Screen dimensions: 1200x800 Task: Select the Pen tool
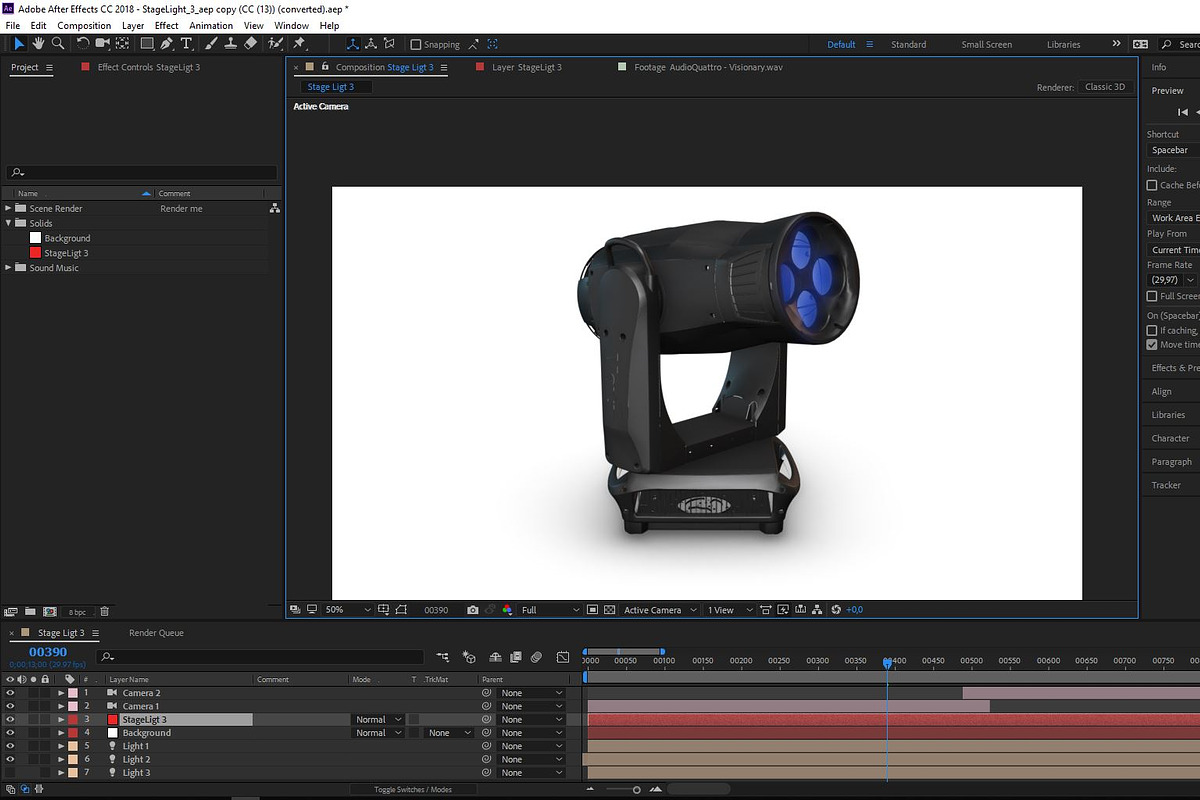(x=166, y=44)
